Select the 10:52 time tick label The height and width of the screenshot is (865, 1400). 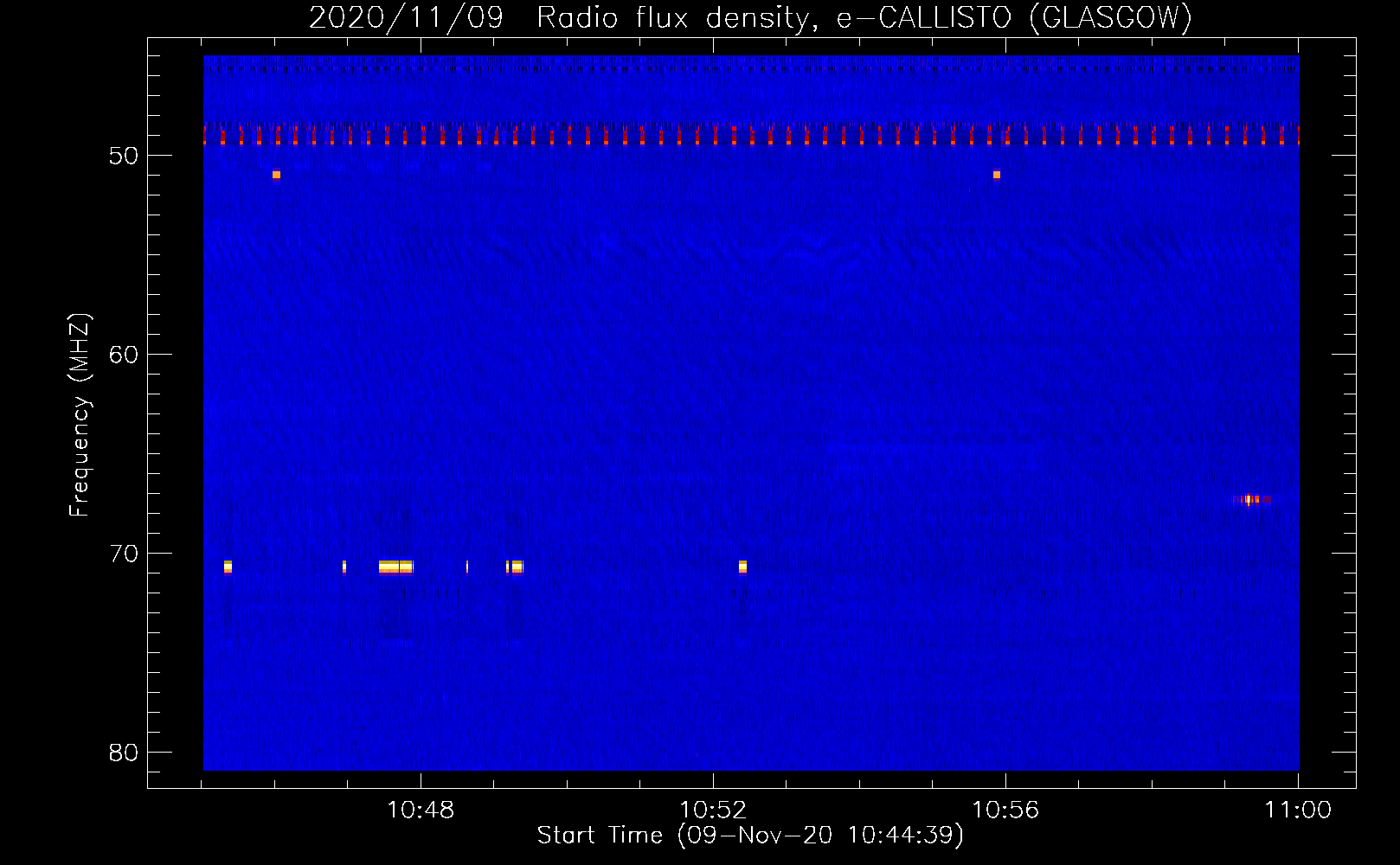[x=713, y=811]
